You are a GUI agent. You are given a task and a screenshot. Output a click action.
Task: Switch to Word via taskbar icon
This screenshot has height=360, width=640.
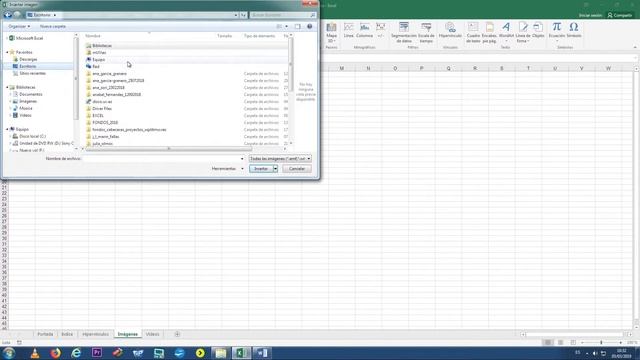click(x=262, y=353)
